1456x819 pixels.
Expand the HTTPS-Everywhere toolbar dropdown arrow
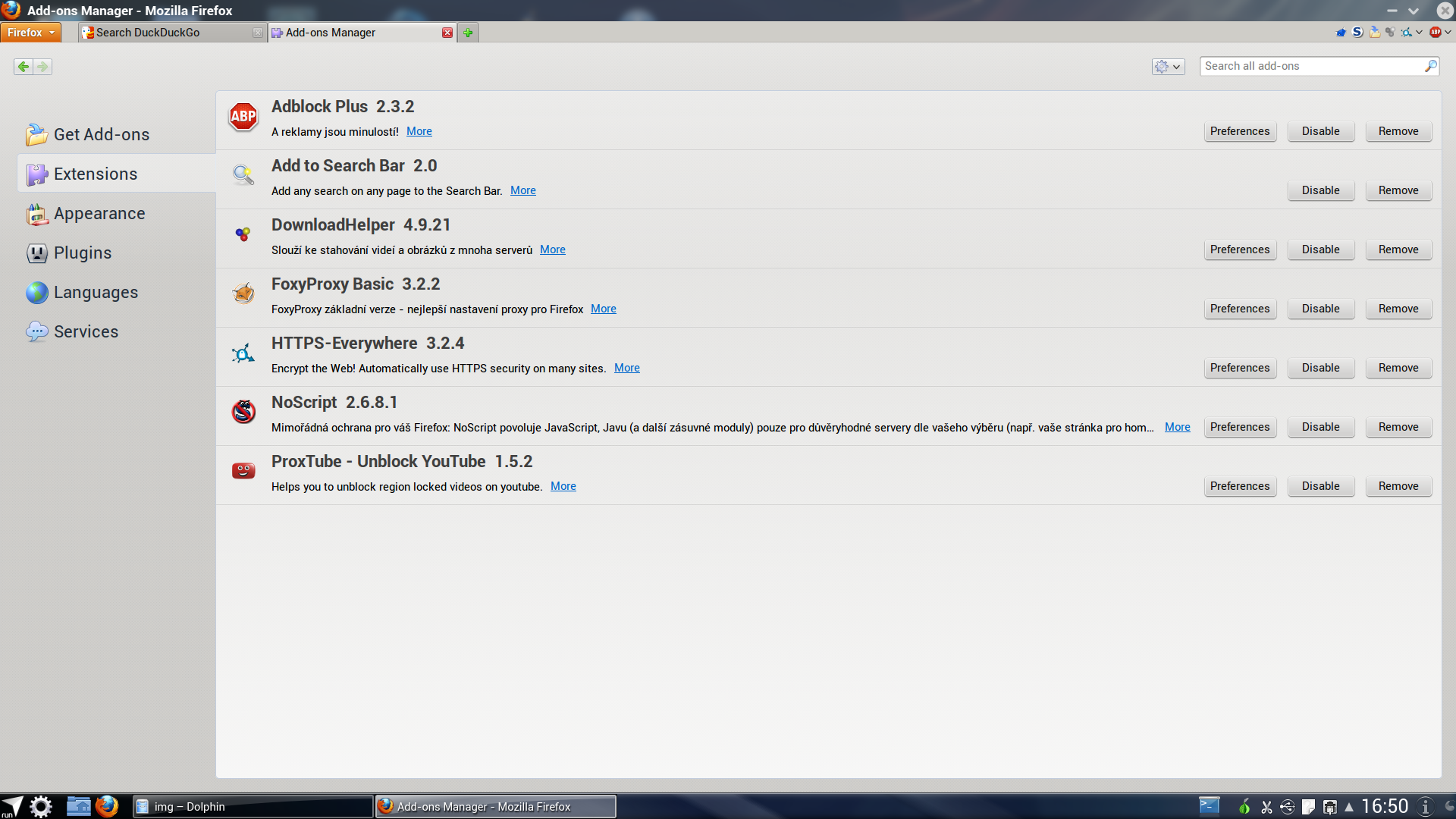click(1419, 33)
